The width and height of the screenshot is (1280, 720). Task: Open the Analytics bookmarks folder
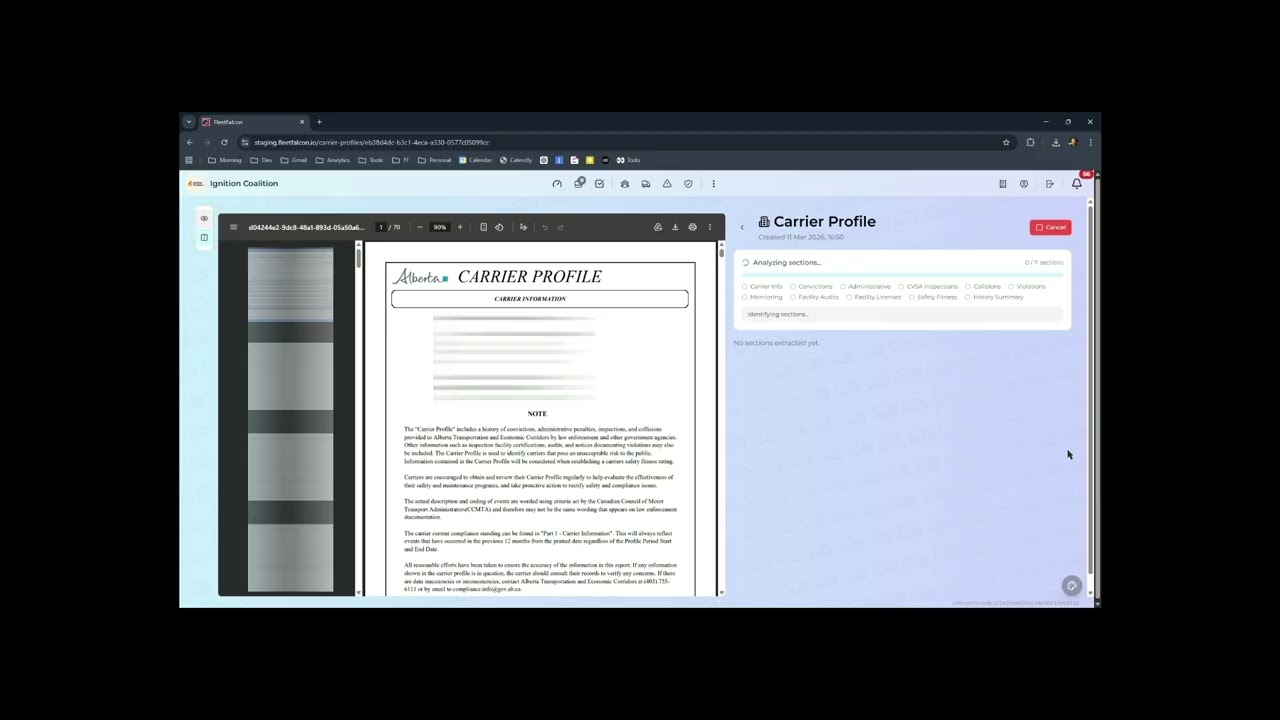333,160
